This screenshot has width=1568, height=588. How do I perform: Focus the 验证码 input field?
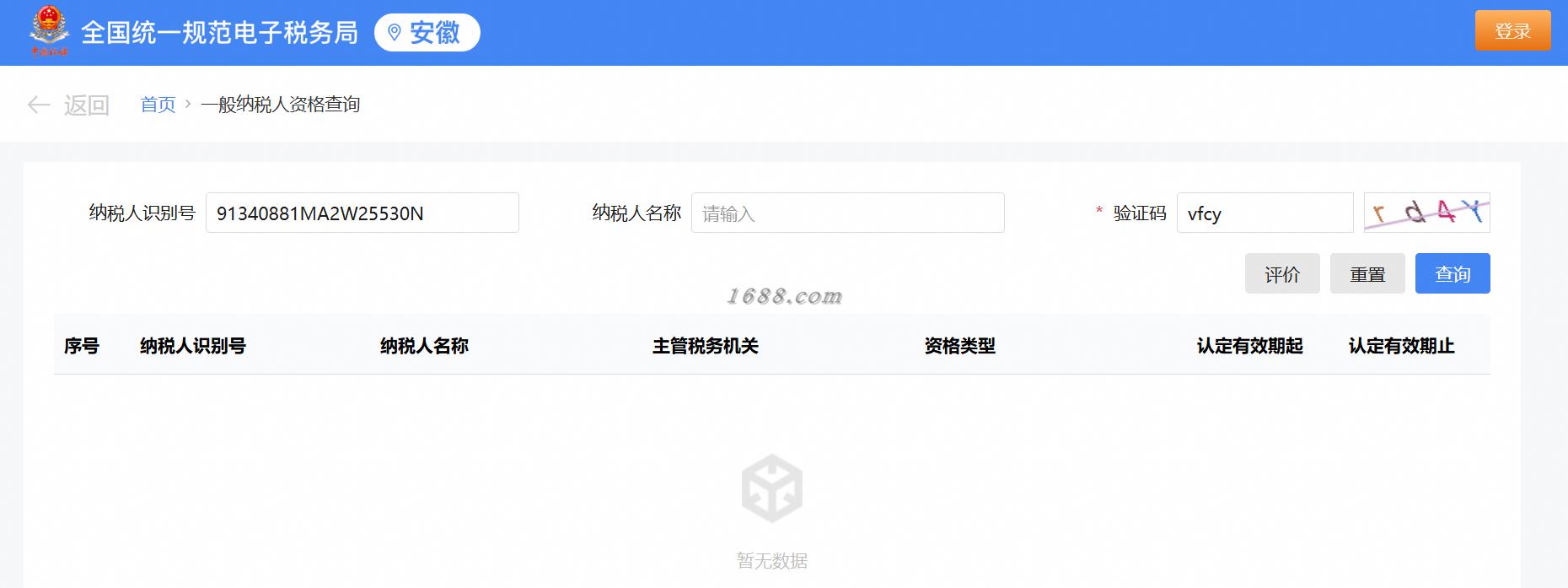click(x=1265, y=213)
